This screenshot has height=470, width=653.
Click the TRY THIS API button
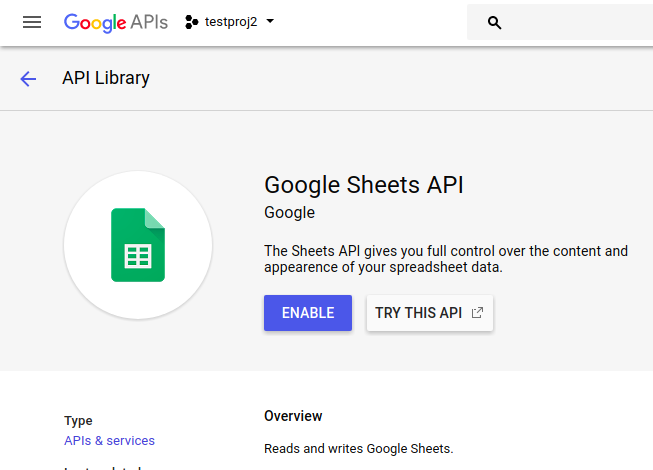coord(430,313)
